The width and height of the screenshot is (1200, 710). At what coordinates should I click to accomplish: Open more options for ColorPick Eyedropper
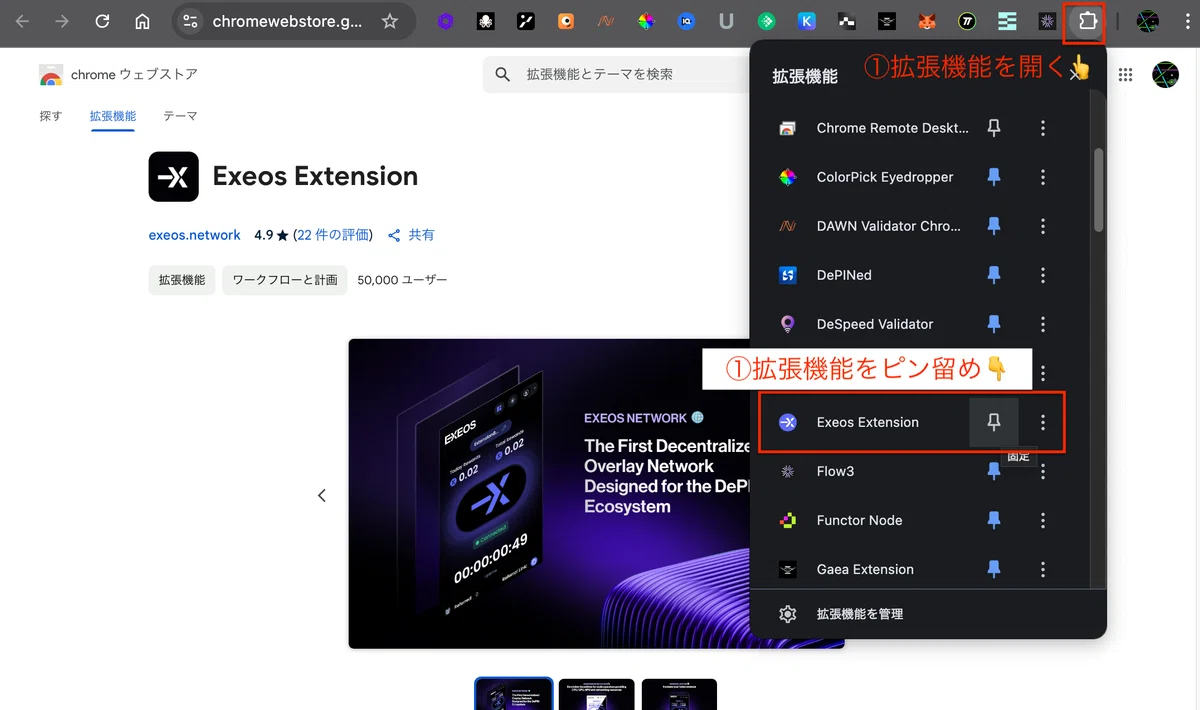(x=1043, y=177)
